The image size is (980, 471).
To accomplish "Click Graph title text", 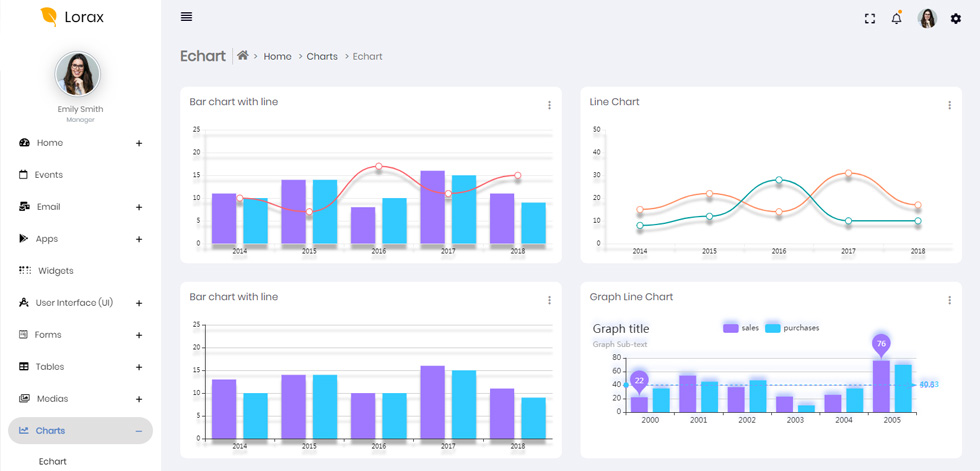I will [621, 329].
